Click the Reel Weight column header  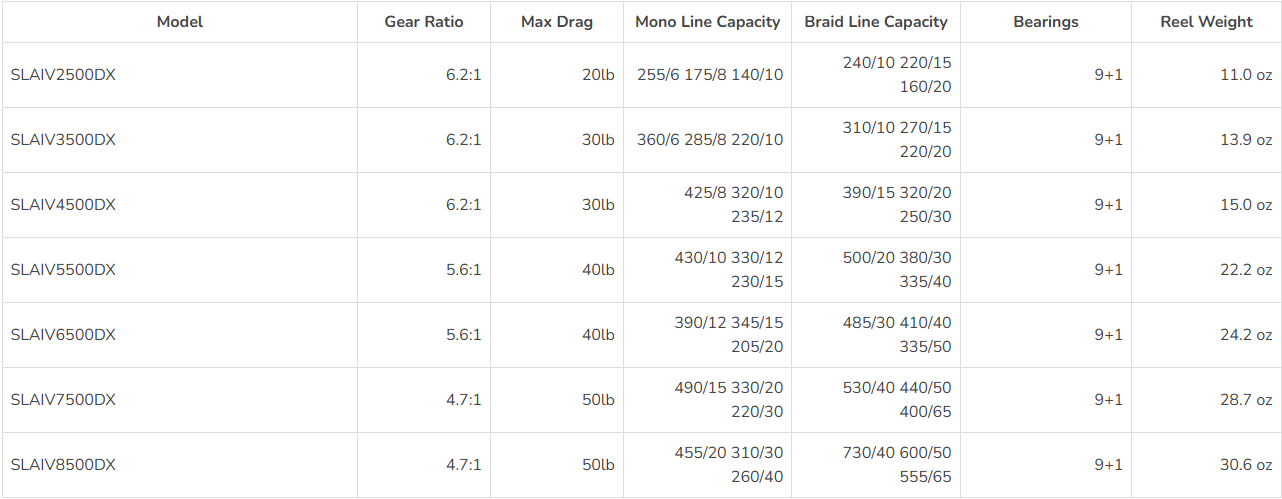(x=1206, y=22)
